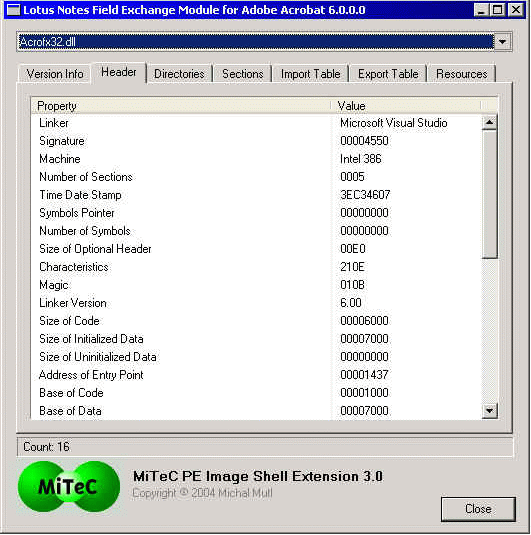The image size is (531, 535).
Task: Open the Directories tab
Action: click(x=179, y=74)
